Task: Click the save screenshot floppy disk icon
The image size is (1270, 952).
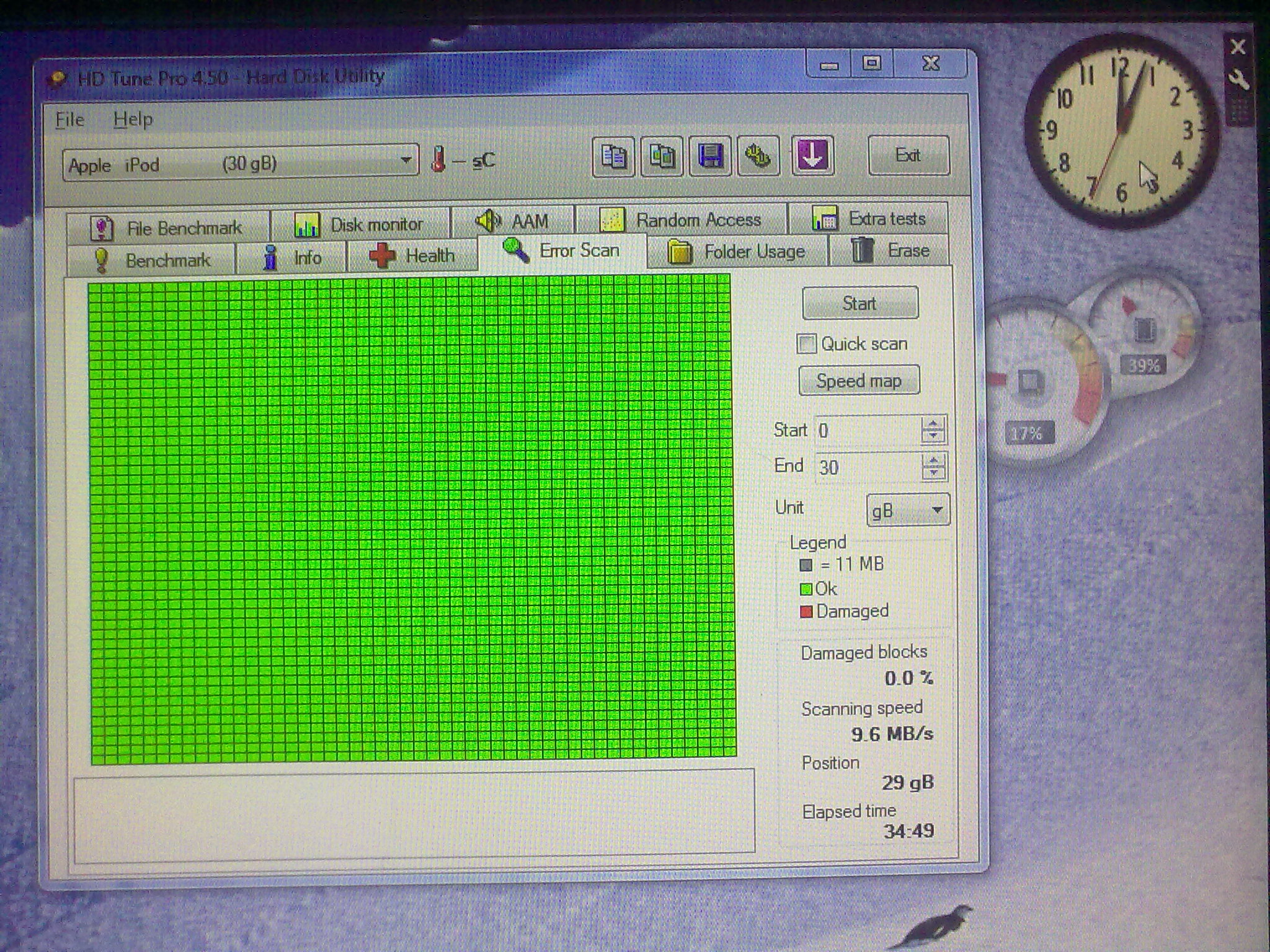Action: click(710, 157)
